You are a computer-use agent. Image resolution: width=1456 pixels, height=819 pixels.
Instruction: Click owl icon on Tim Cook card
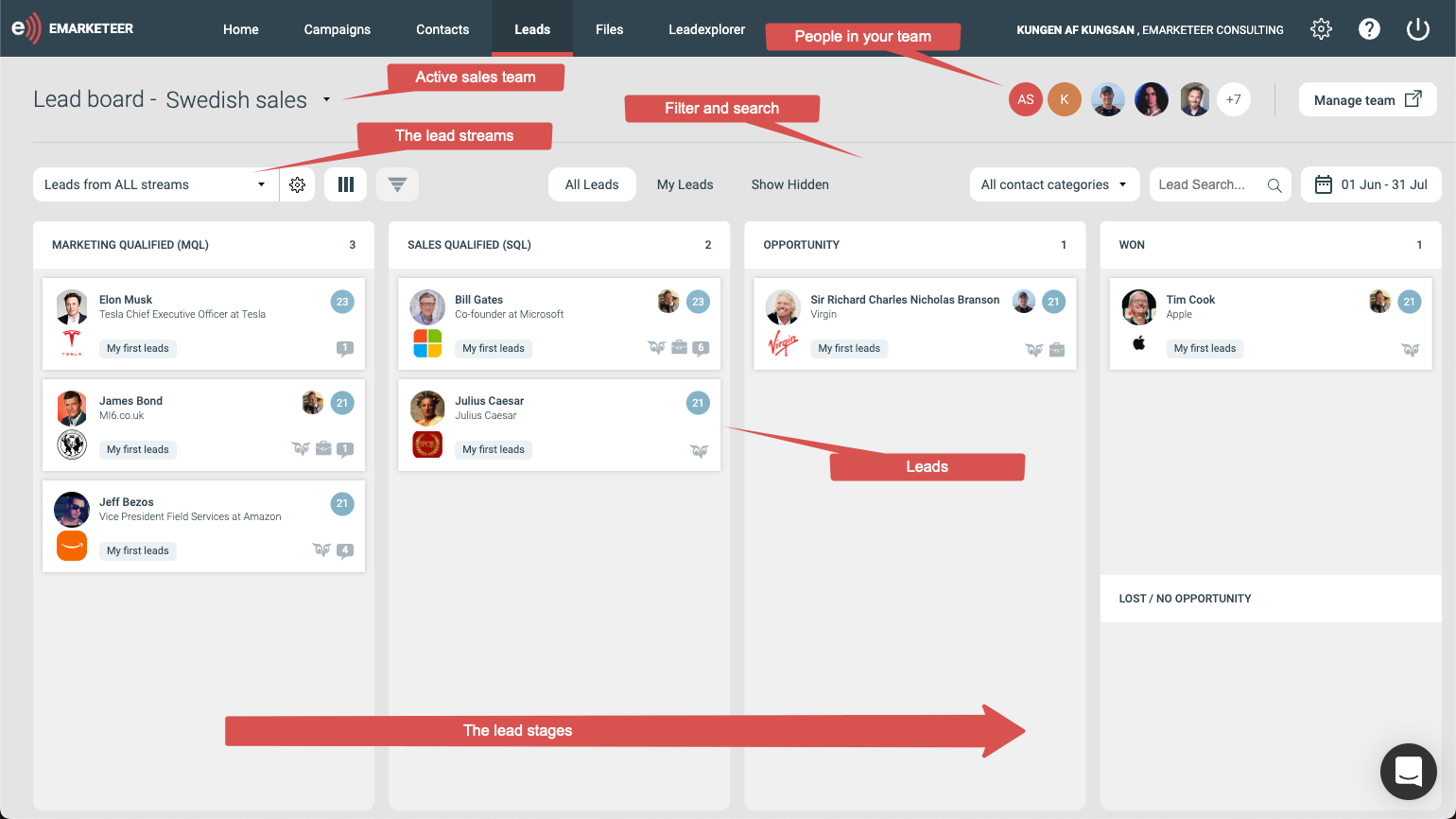1411,349
